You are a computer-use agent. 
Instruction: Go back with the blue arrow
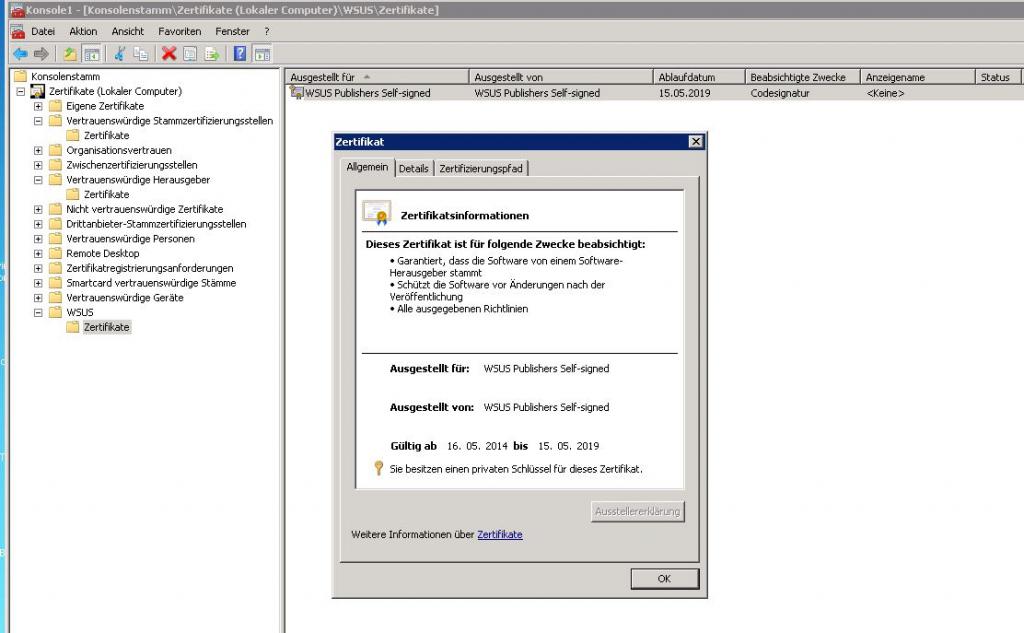pos(20,54)
